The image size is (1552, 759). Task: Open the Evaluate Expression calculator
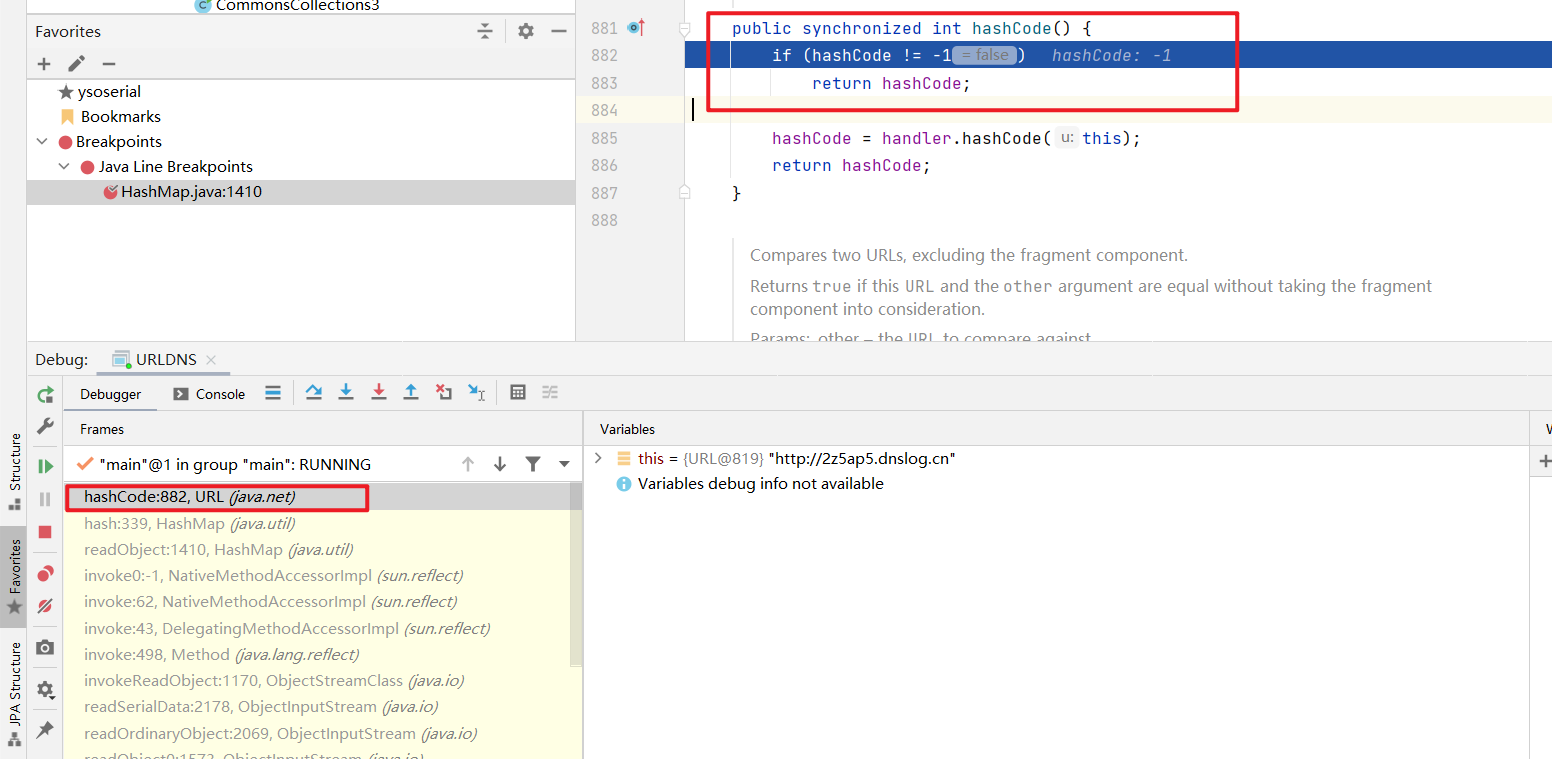click(518, 393)
